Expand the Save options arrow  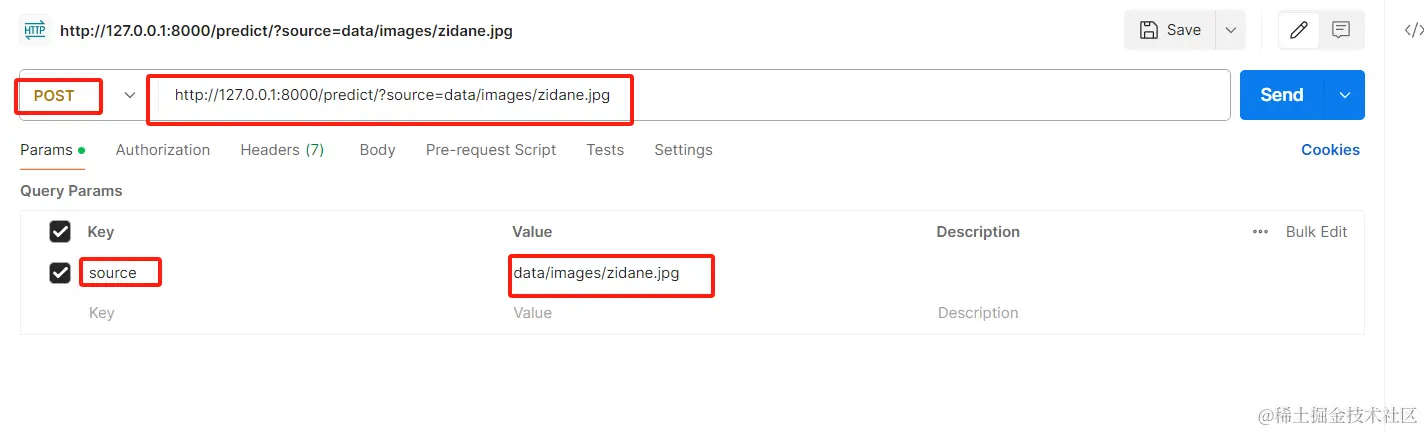[1230, 30]
